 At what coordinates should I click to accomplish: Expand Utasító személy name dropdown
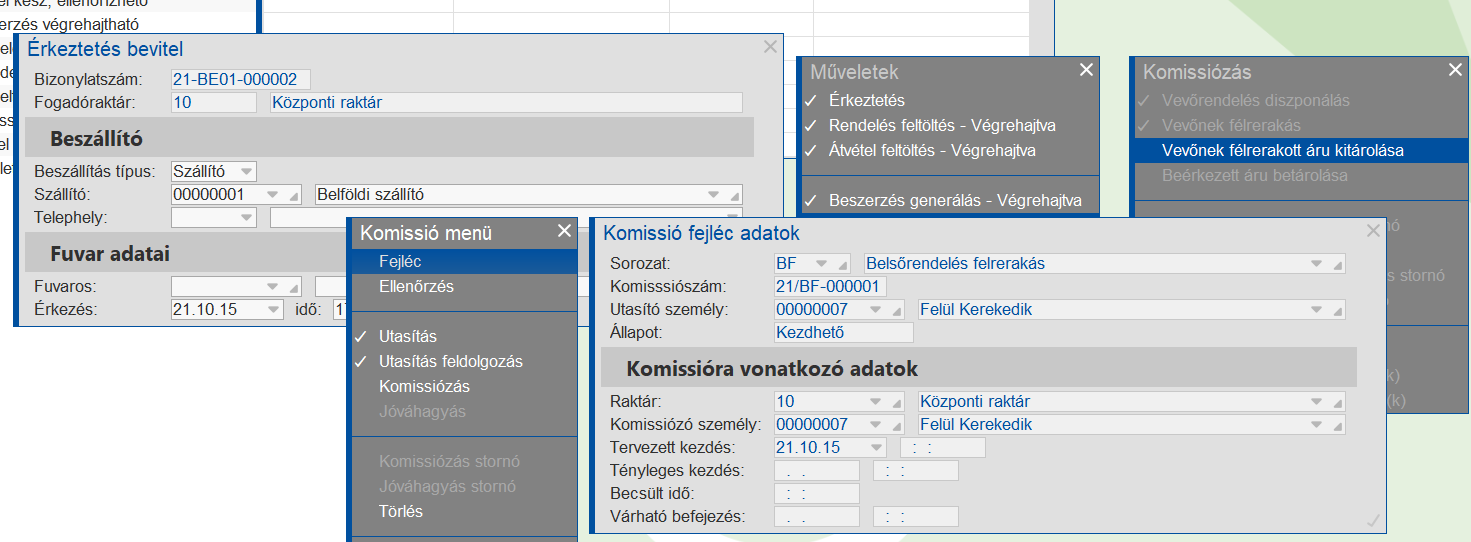[x=1317, y=310]
